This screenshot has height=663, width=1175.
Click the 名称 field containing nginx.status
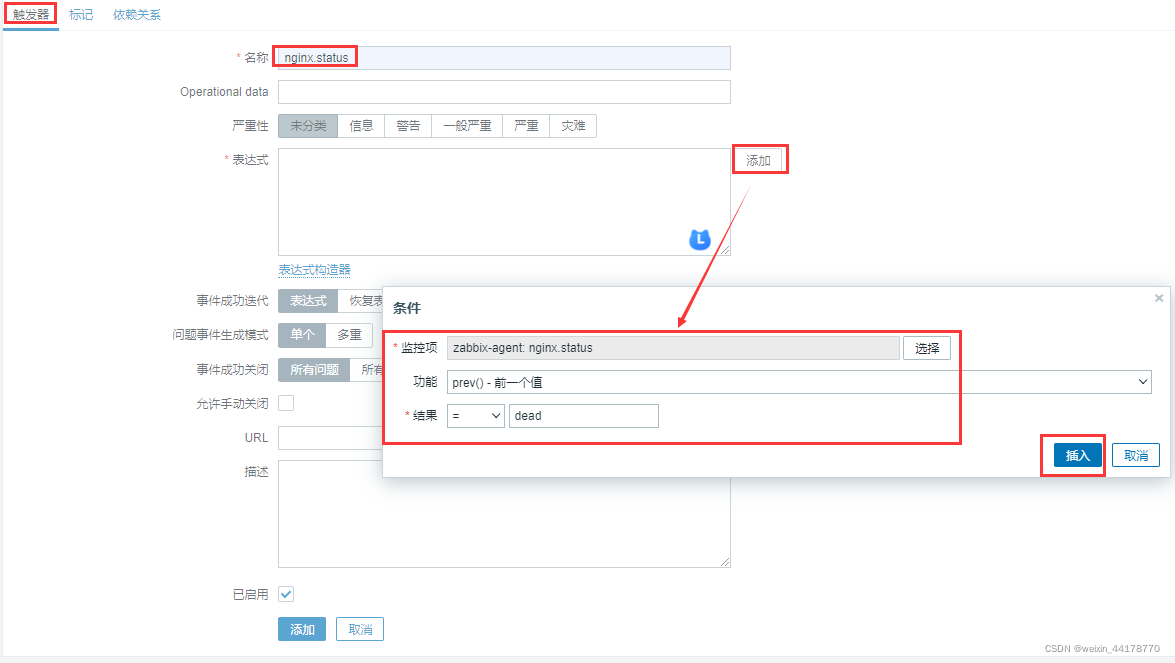[504, 58]
